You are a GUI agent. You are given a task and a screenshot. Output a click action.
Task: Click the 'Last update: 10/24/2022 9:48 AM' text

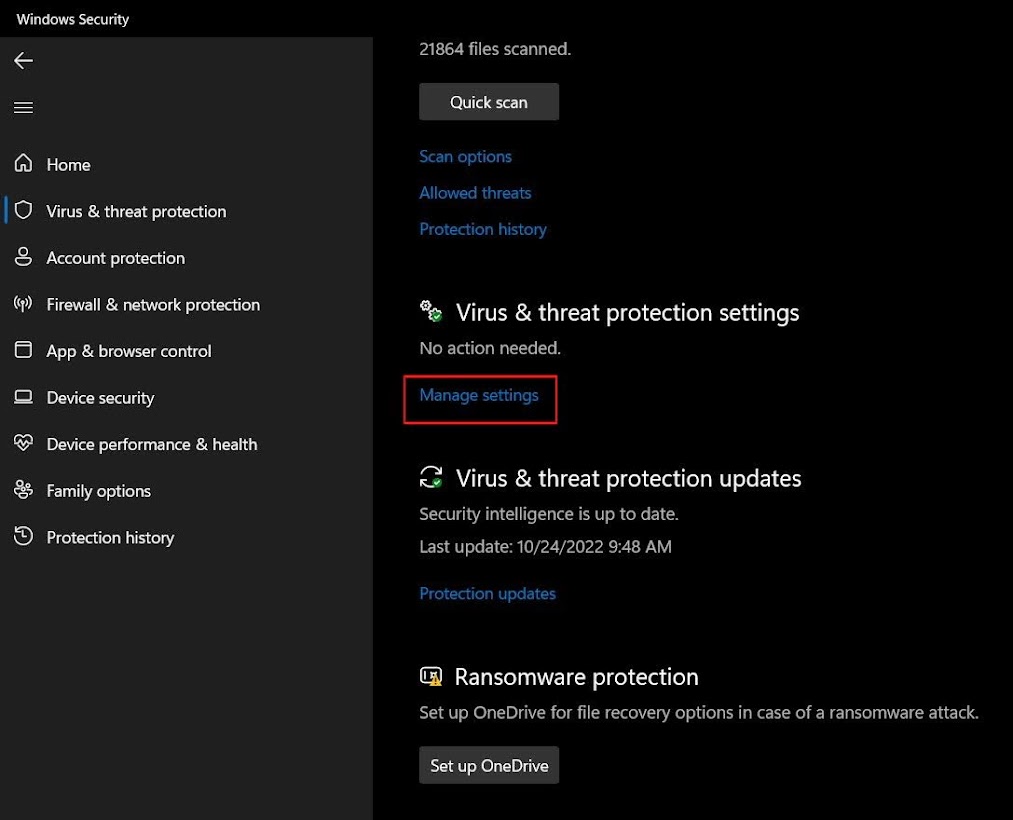click(545, 547)
